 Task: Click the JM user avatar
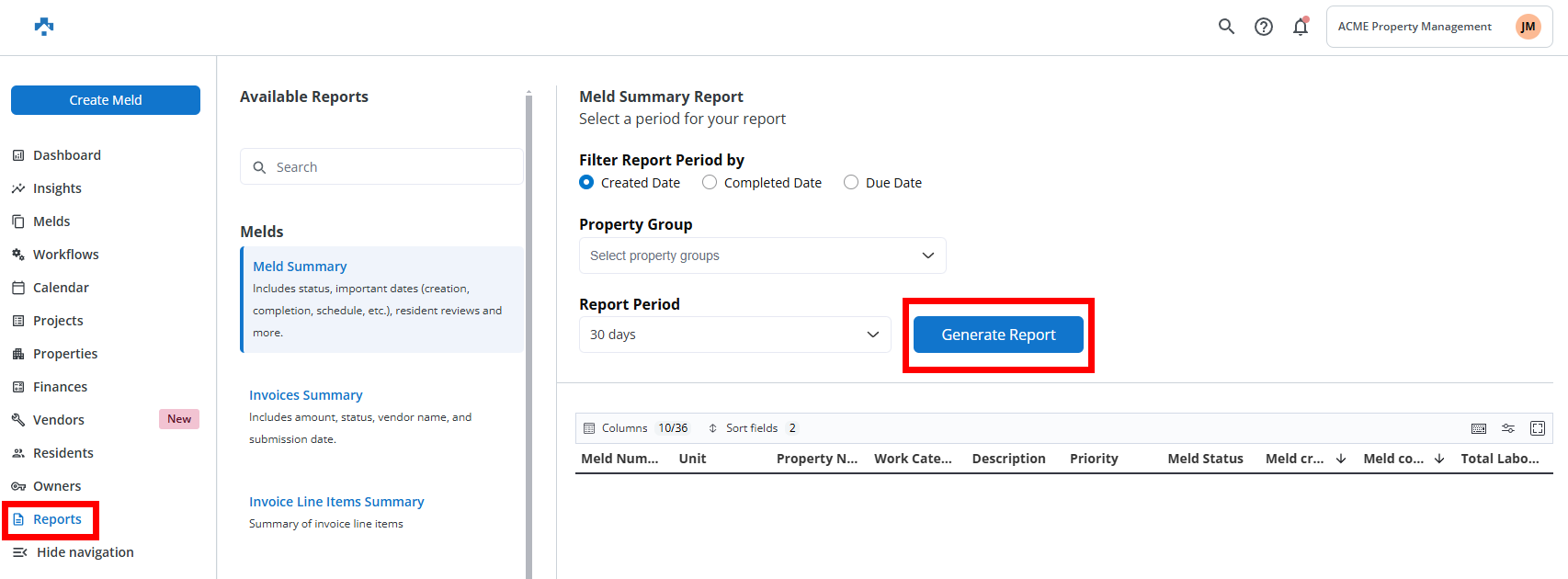[x=1528, y=27]
